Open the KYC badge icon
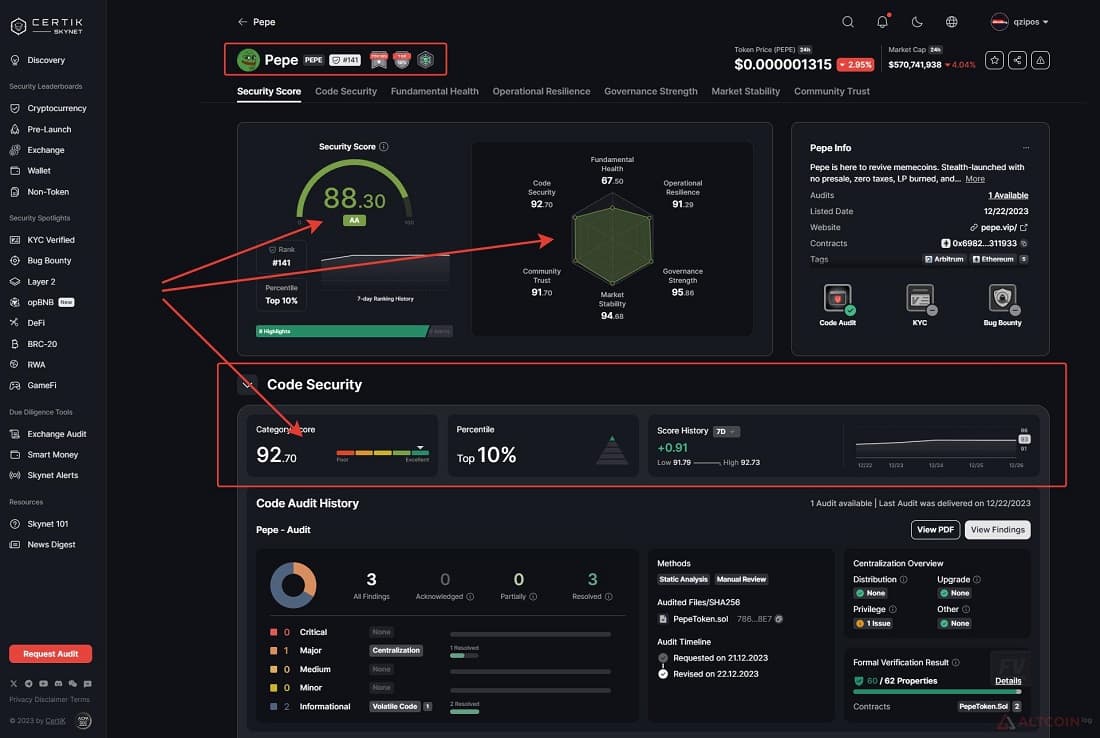This screenshot has width=1100, height=738. (x=920, y=299)
